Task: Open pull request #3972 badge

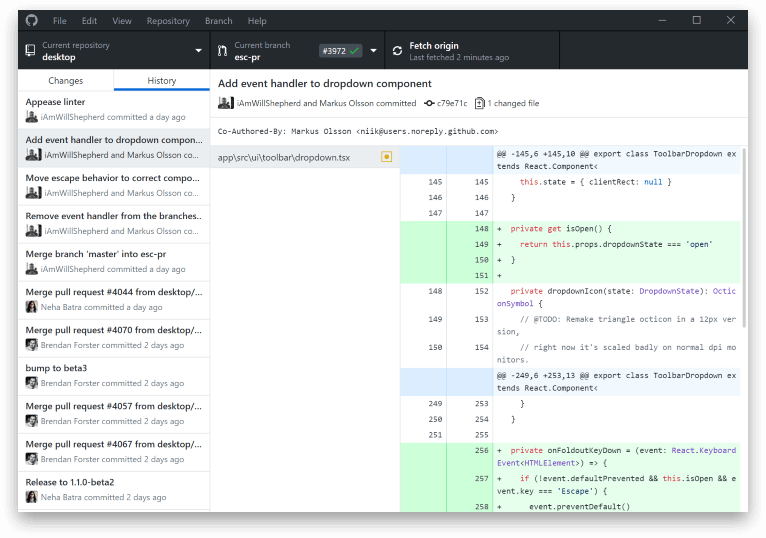Action: coord(340,51)
